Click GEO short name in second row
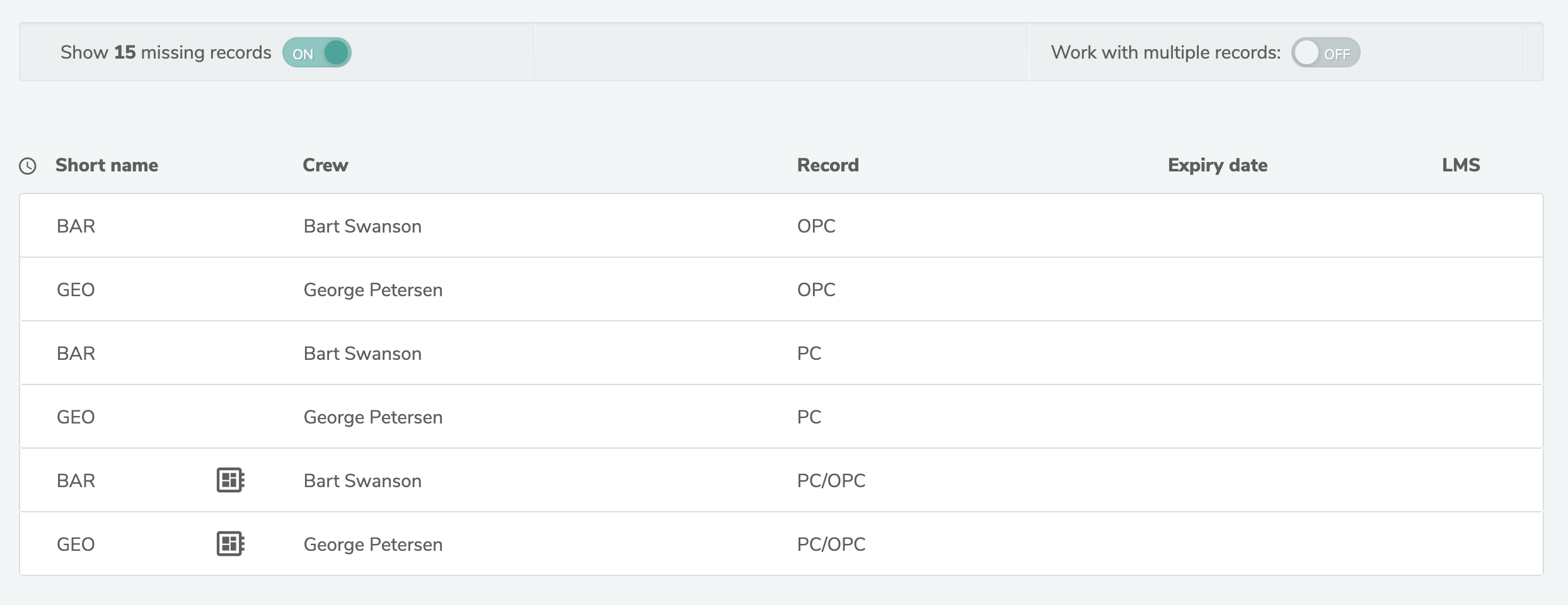The height and width of the screenshot is (605, 1568). click(x=76, y=290)
